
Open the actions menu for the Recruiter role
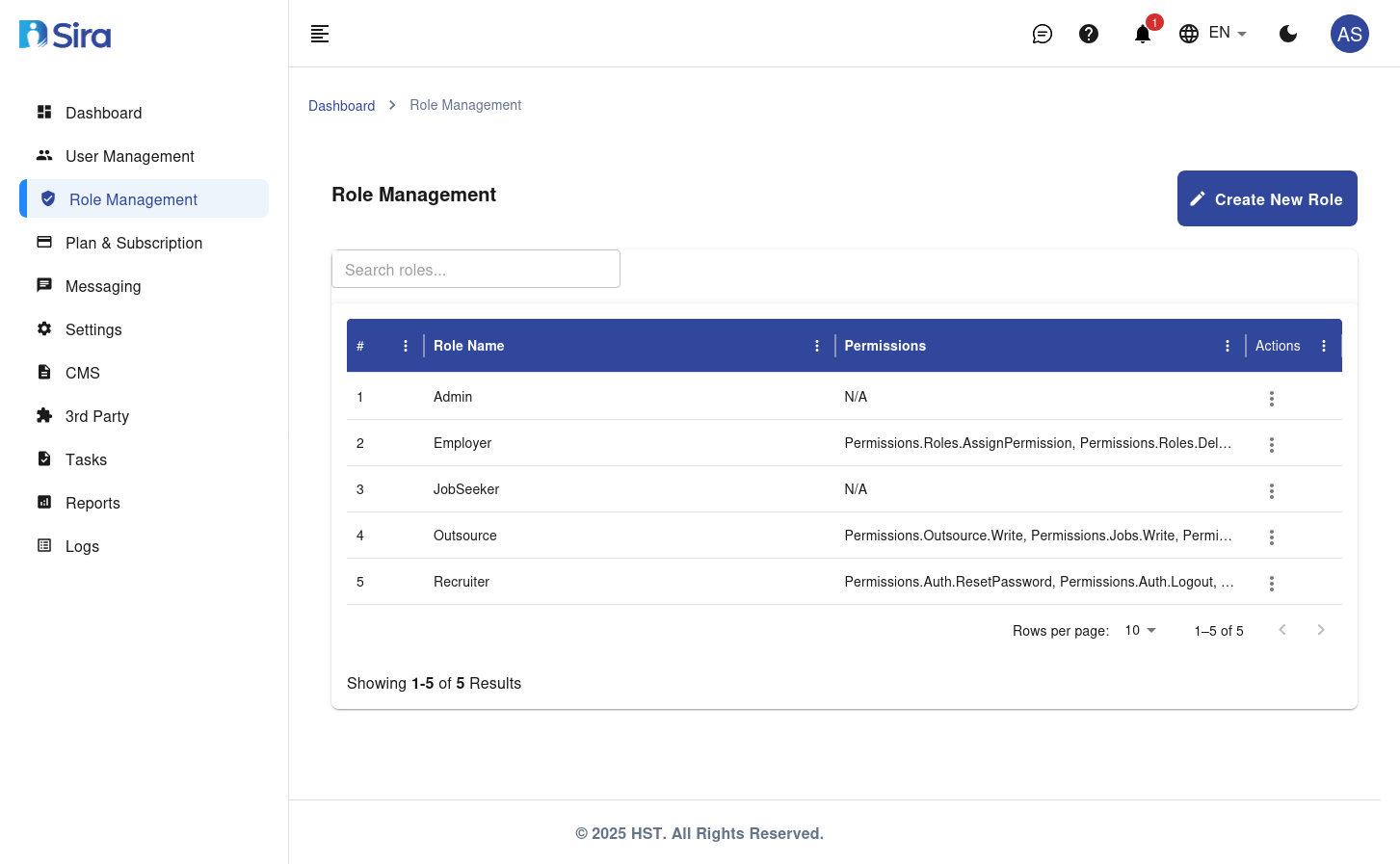coord(1272,583)
